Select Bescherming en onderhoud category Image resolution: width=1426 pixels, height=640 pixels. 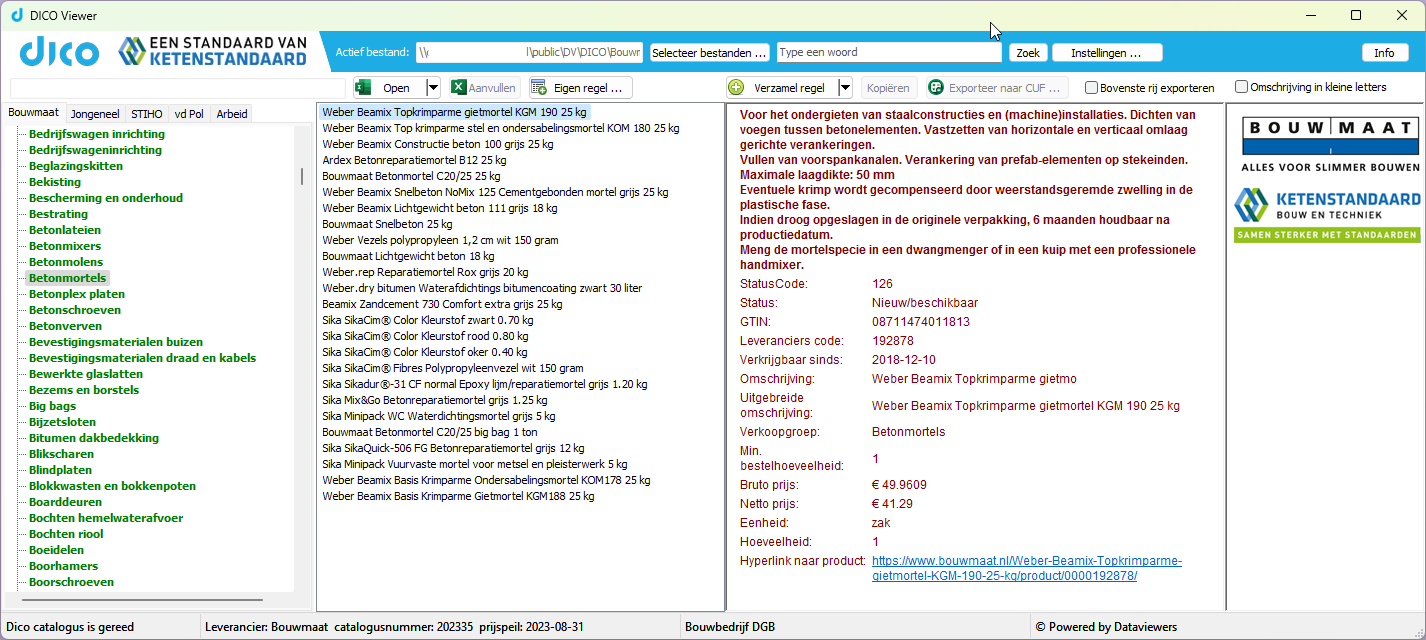tap(106, 198)
